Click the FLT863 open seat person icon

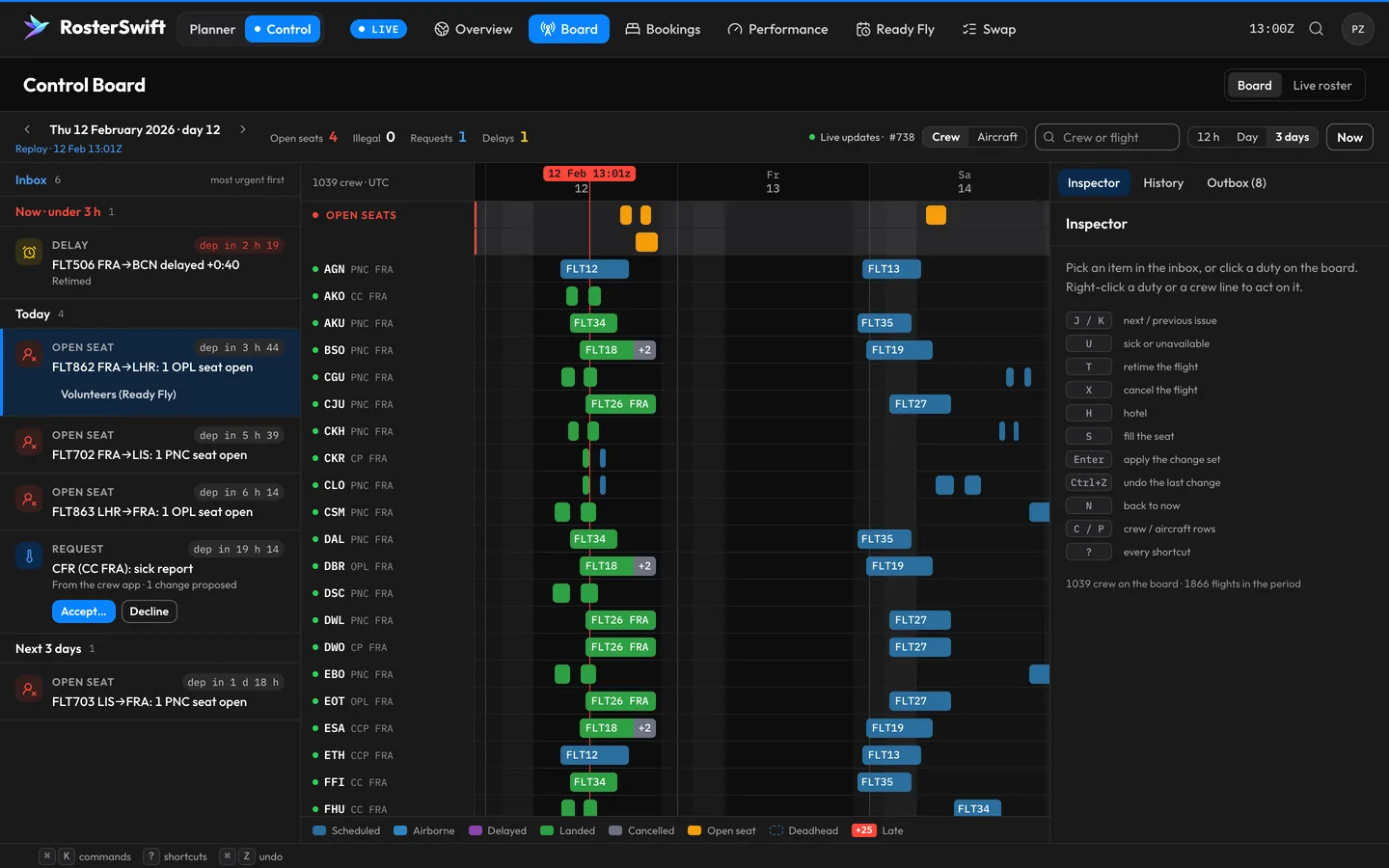[29, 500]
